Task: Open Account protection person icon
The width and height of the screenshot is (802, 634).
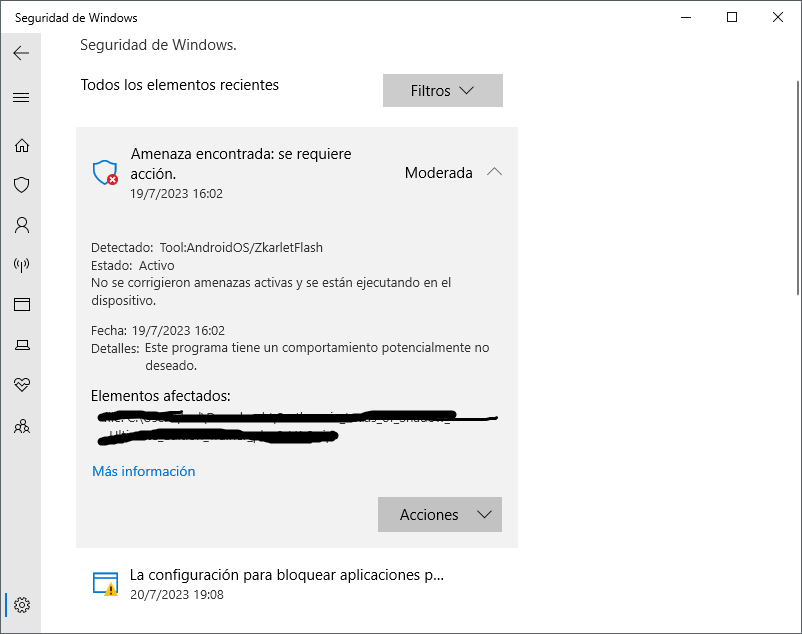Action: pos(21,225)
